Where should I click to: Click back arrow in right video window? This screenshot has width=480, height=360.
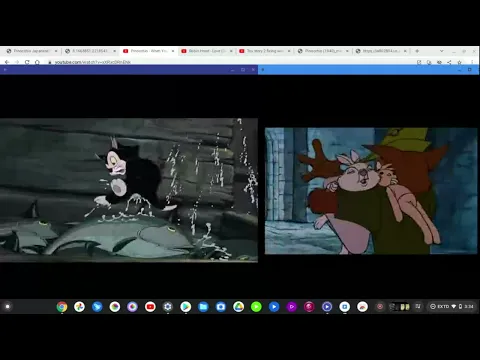(x=263, y=70)
